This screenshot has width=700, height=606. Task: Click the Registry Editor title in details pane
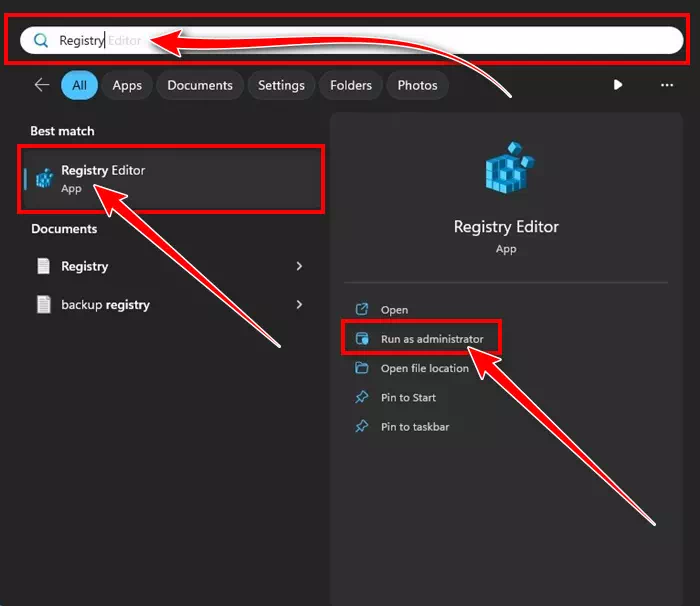coord(506,227)
